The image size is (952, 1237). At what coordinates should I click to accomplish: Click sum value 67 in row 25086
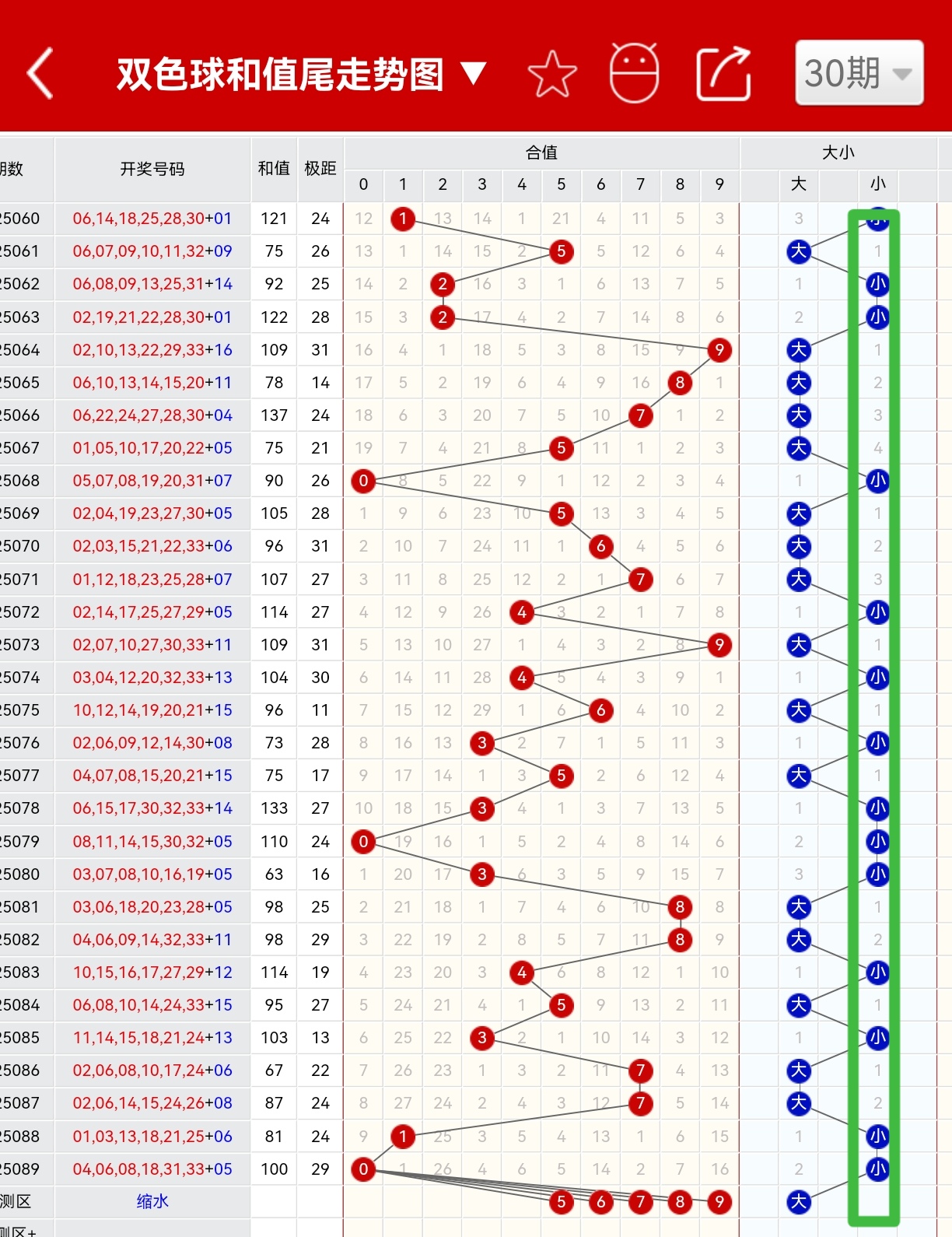point(274,1071)
